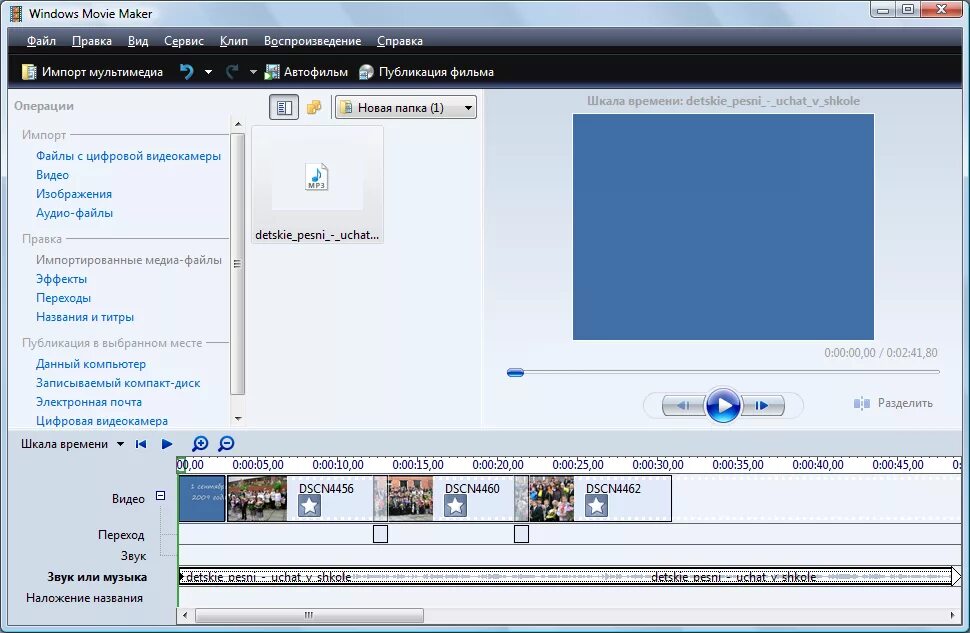The height and width of the screenshot is (633, 970).
Task: Toggle the tasks pane view button
Action: point(284,107)
